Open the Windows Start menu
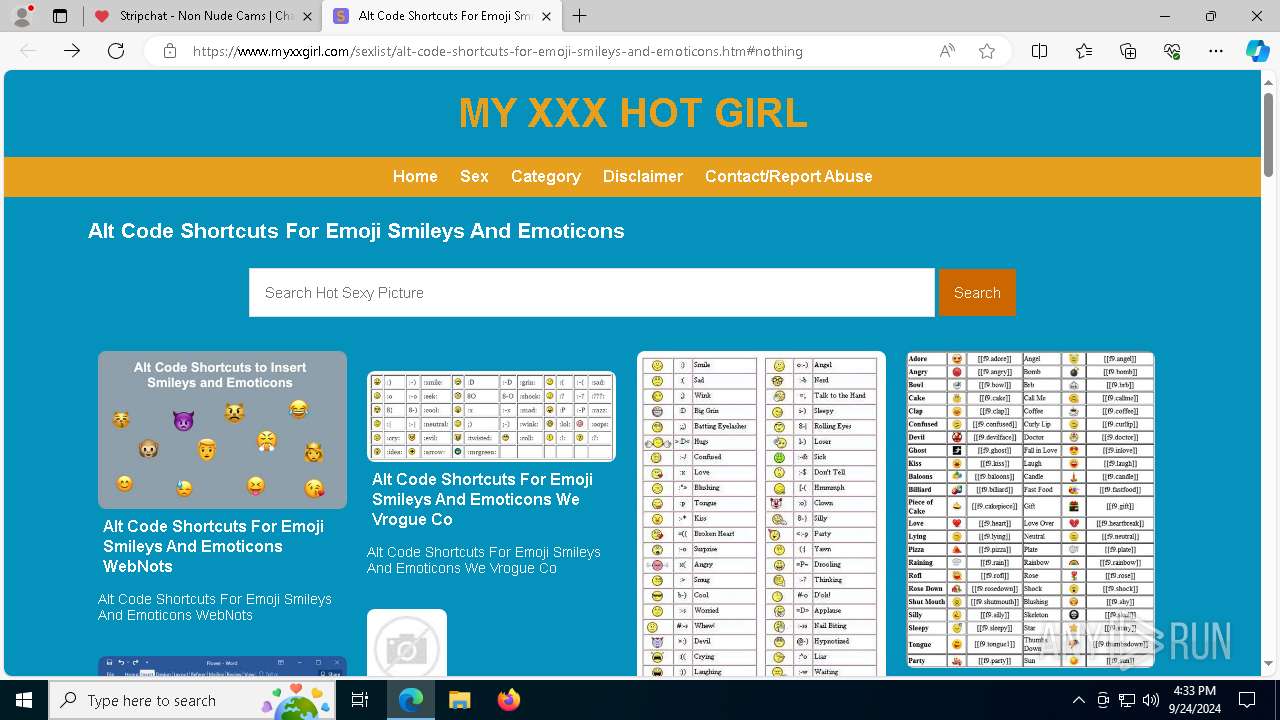The image size is (1280, 720). click(x=24, y=700)
